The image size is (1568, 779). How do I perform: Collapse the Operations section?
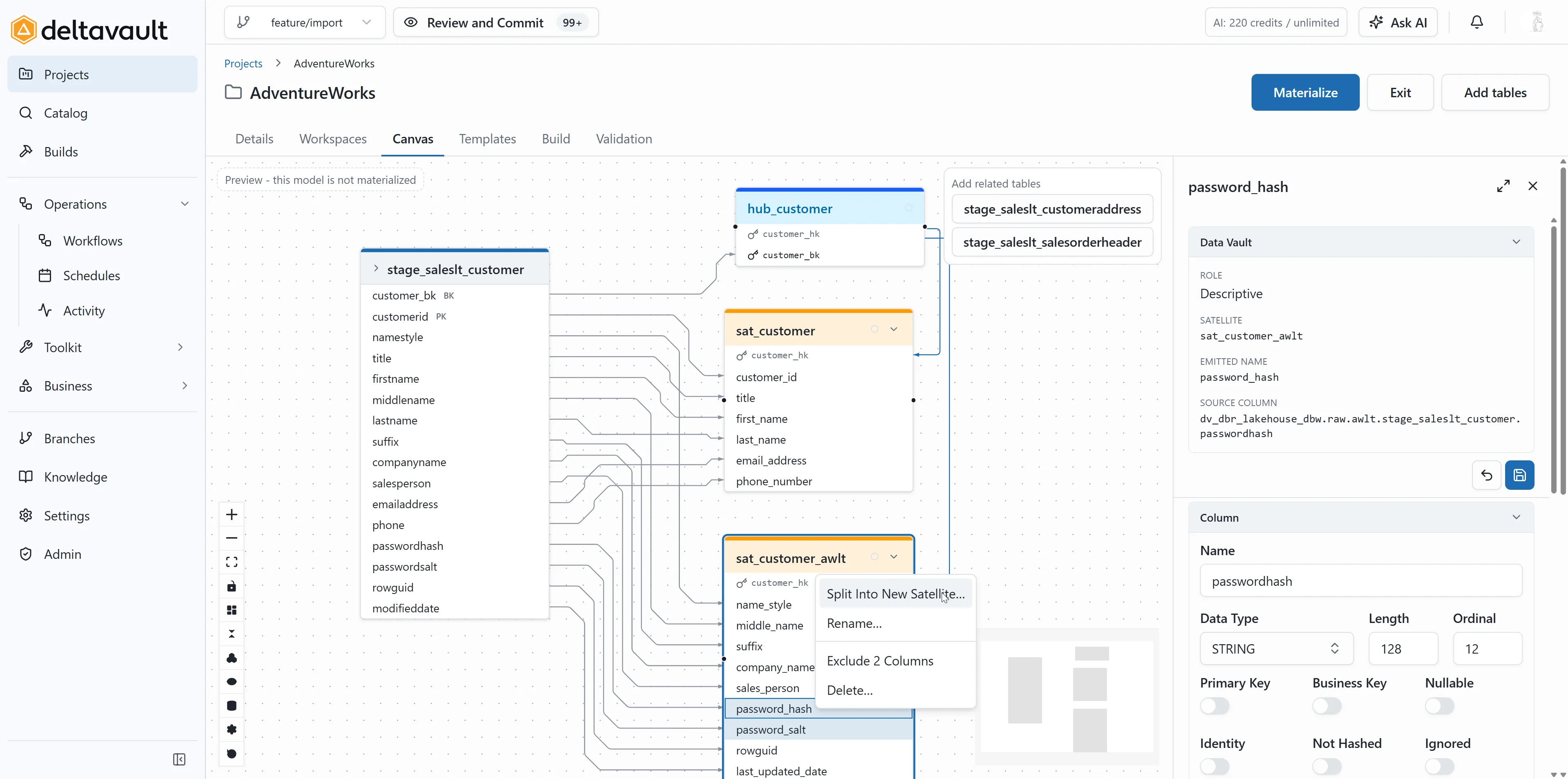coord(185,204)
